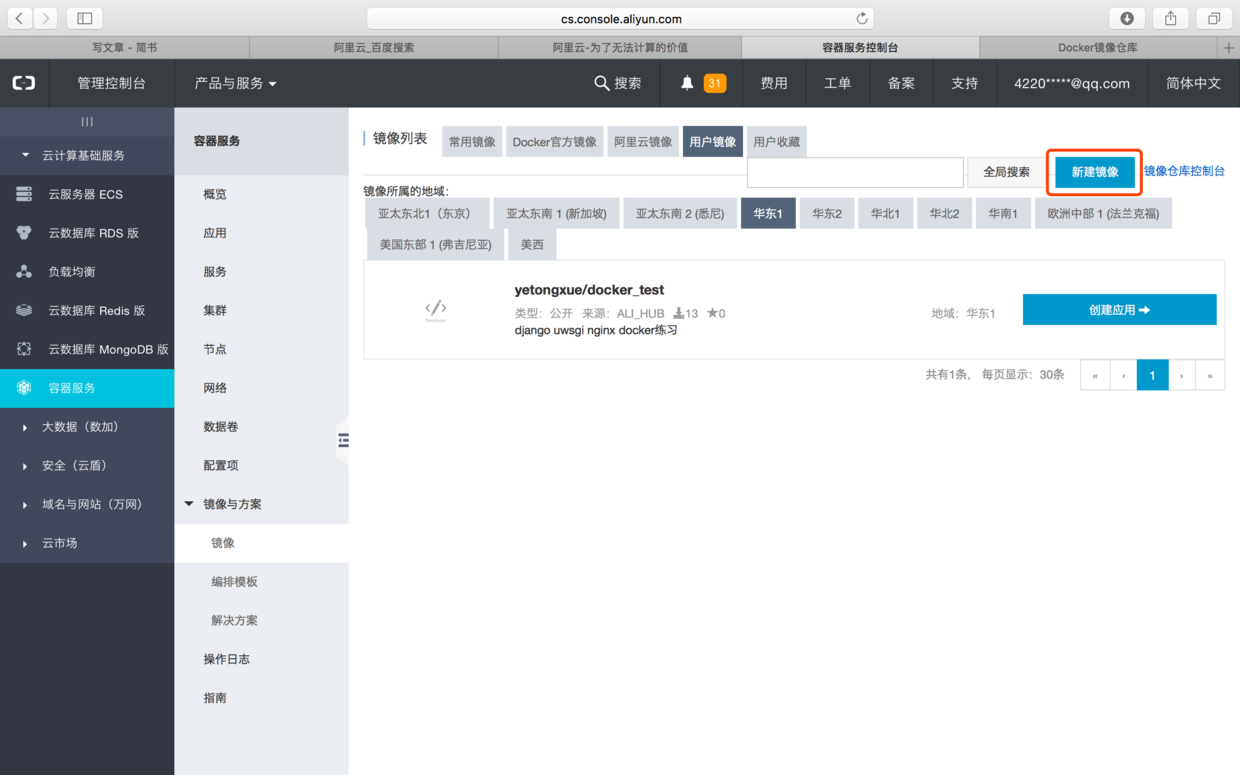
Task: Collapse the 云计算基础服务 section
Action: 87,155
